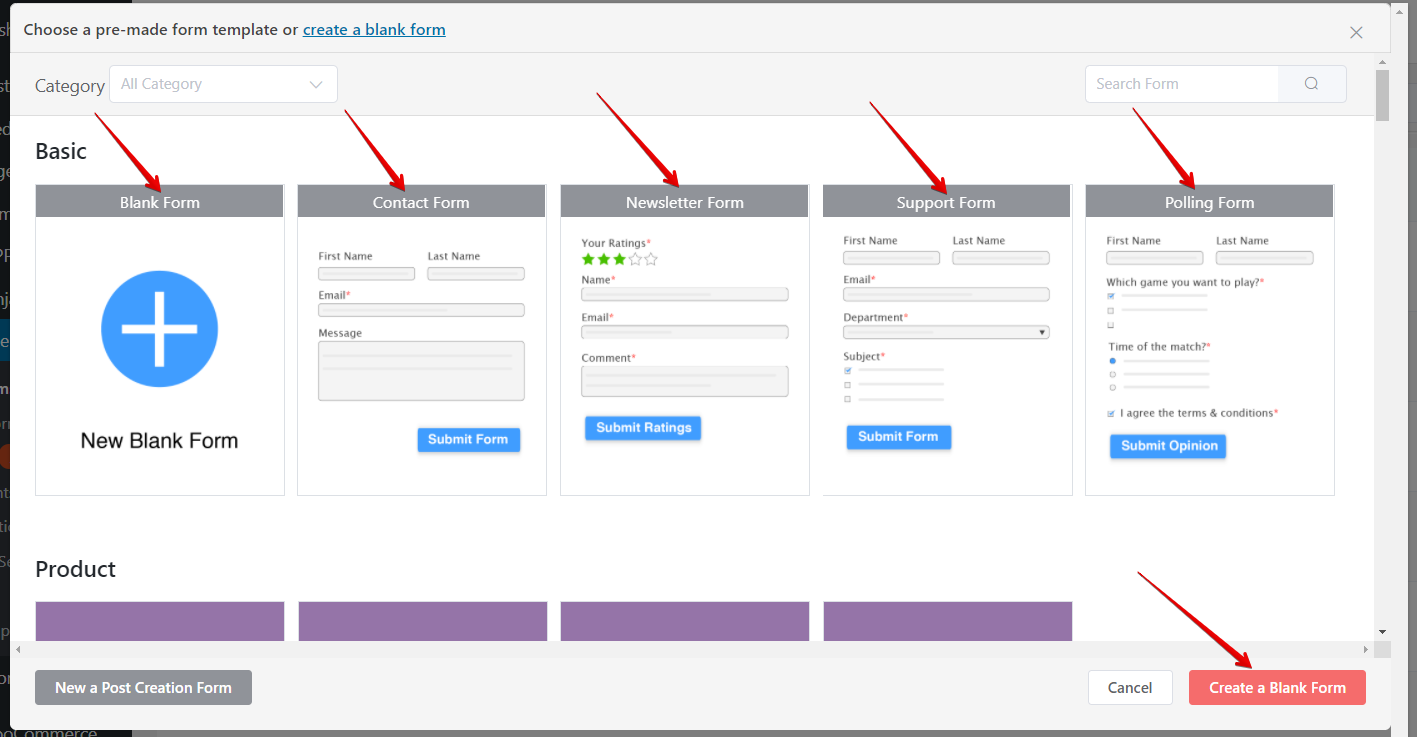The height and width of the screenshot is (737, 1417).
Task: Click the chevron on the All Category selector
Action: (x=315, y=84)
